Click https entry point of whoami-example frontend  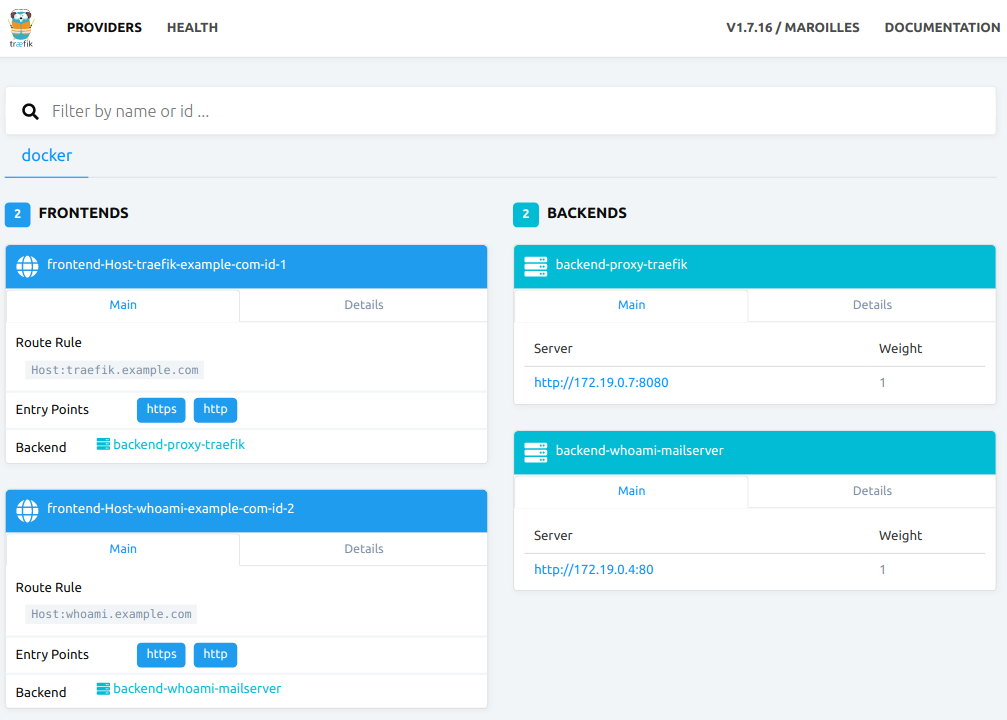pyautogui.click(x=161, y=654)
